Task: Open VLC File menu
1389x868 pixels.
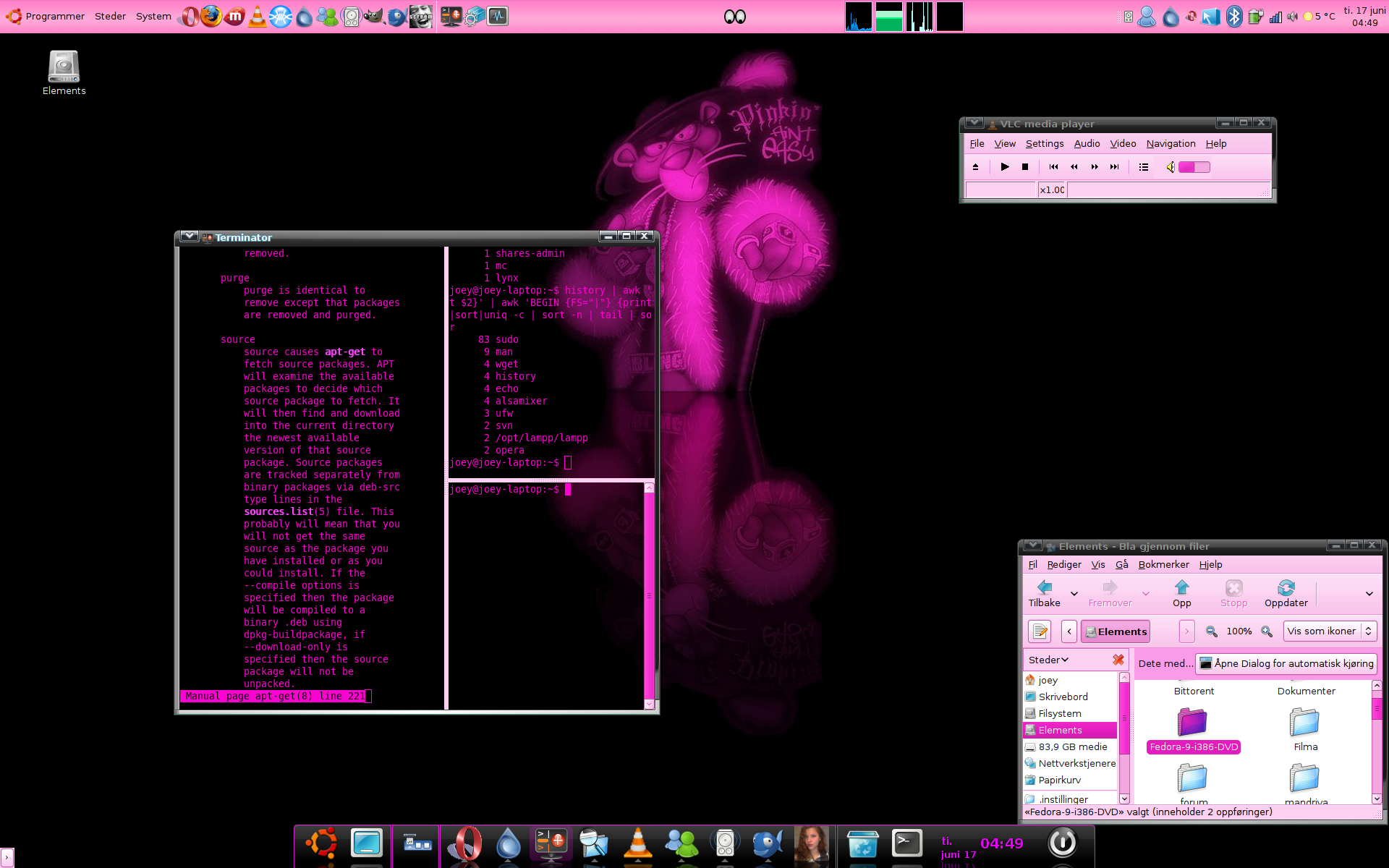Action: (x=977, y=144)
